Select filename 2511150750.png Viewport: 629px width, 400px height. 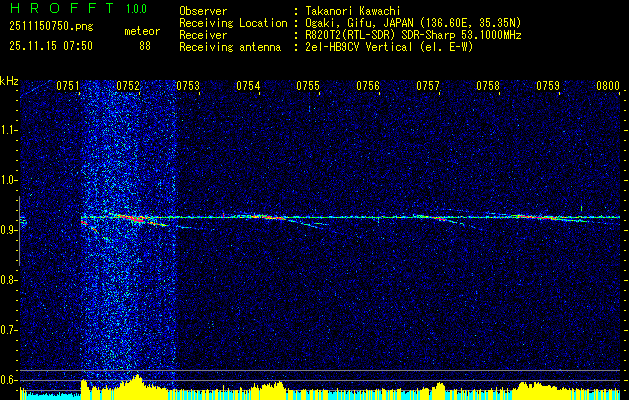tap(51, 27)
